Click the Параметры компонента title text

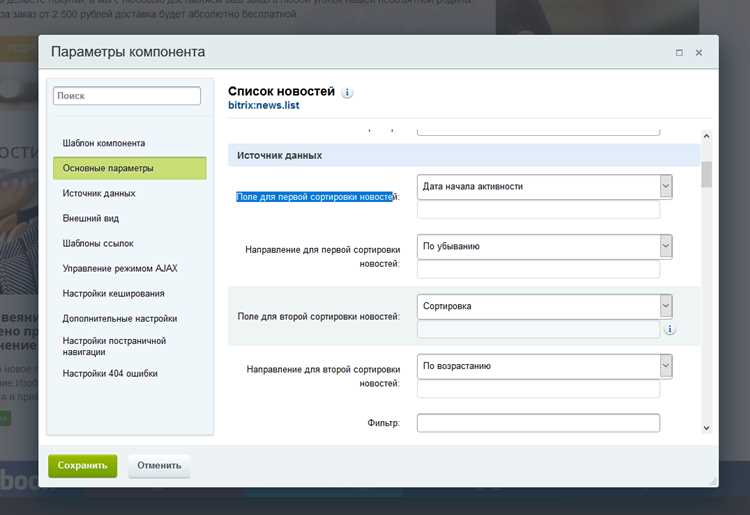128,52
